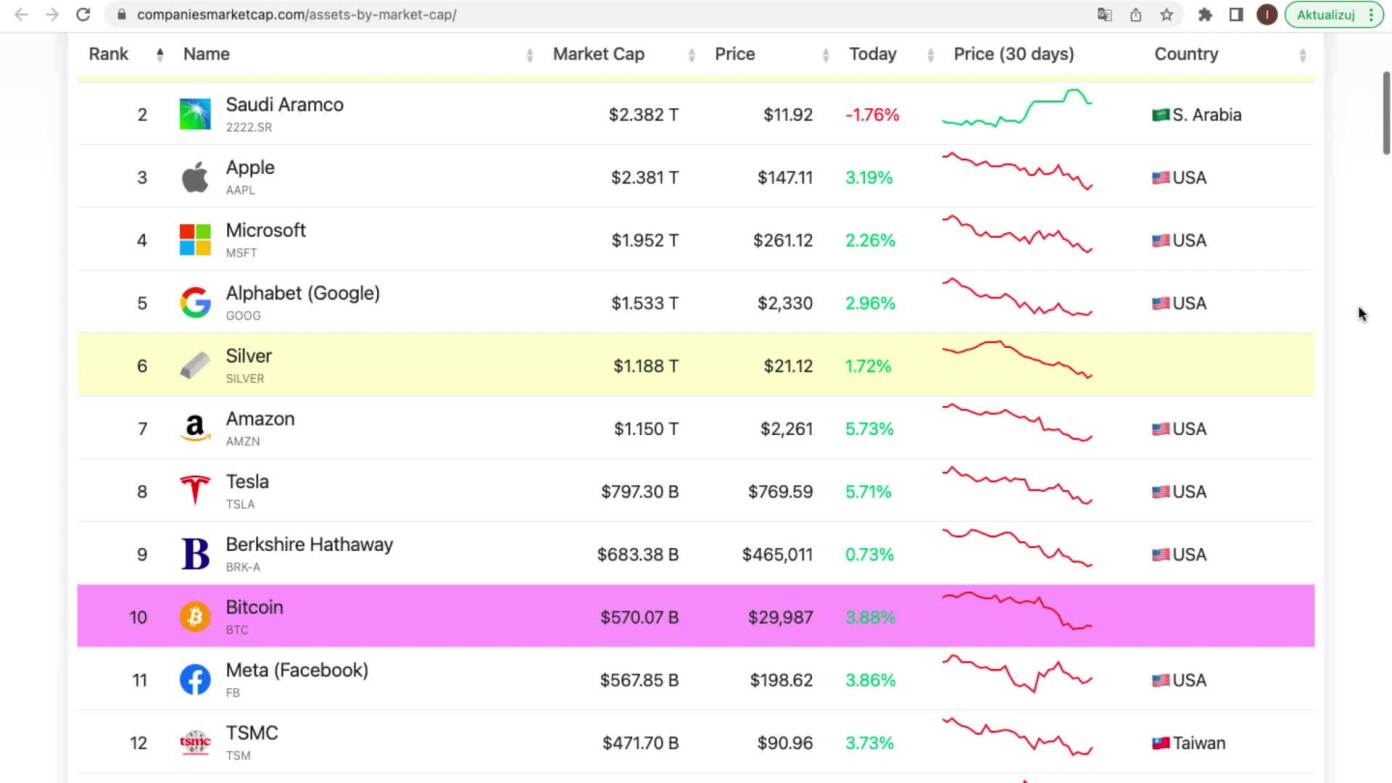Click the Price (30 days) column header
Screen dimensions: 1392x783
[x=1014, y=54]
